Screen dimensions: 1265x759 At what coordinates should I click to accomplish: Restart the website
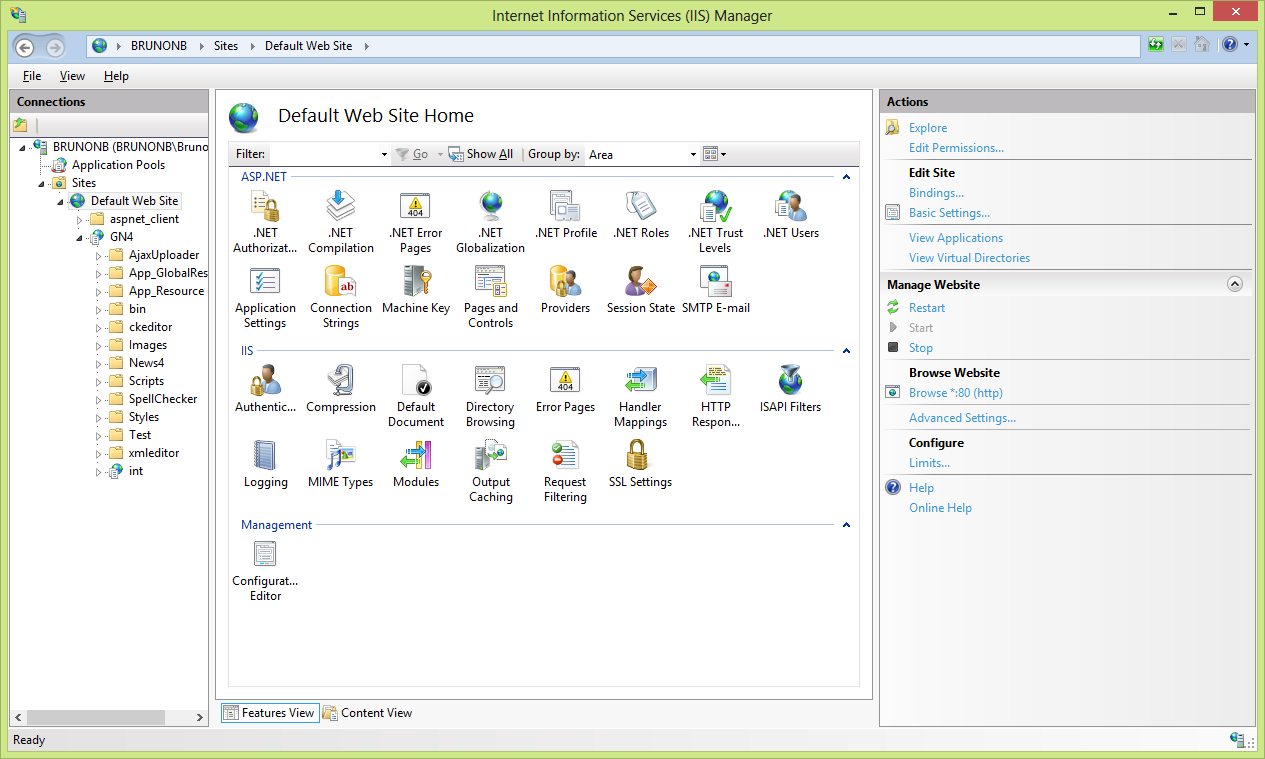[x=927, y=308]
